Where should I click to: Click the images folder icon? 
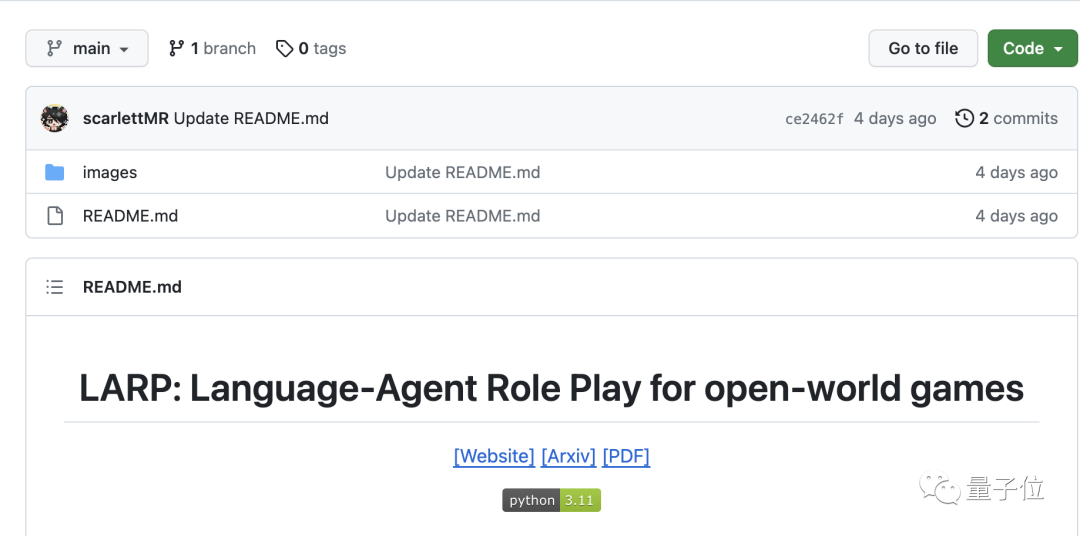click(x=55, y=172)
